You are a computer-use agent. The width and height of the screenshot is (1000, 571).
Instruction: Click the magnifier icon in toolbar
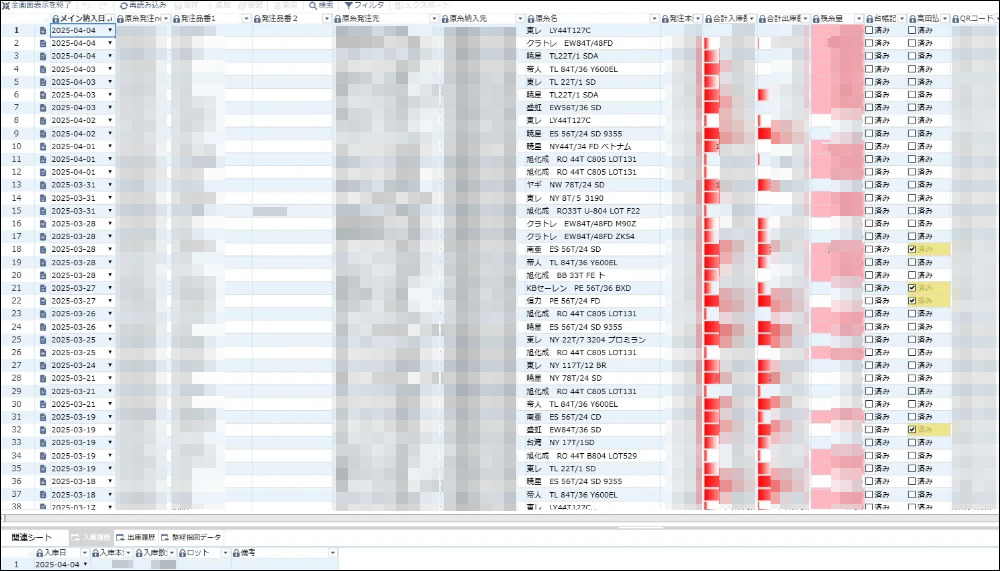[x=313, y=5]
